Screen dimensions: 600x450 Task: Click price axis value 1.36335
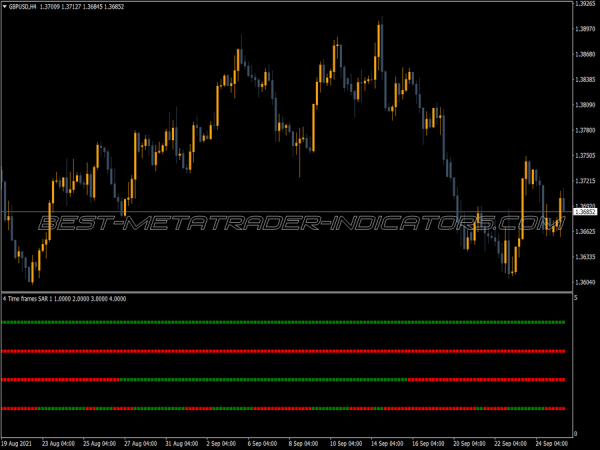click(585, 256)
